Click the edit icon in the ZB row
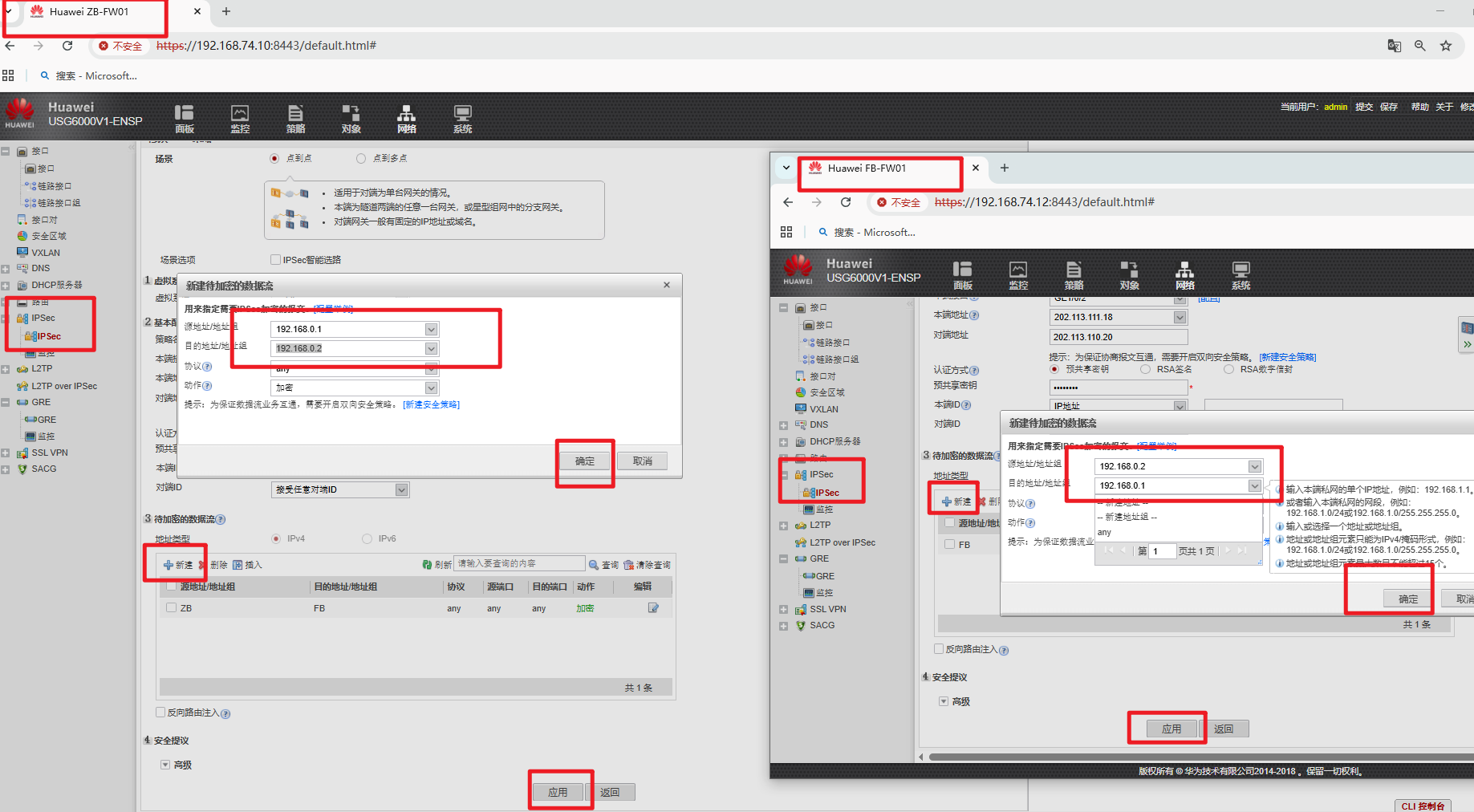Image resolution: width=1474 pixels, height=812 pixels. tap(653, 608)
